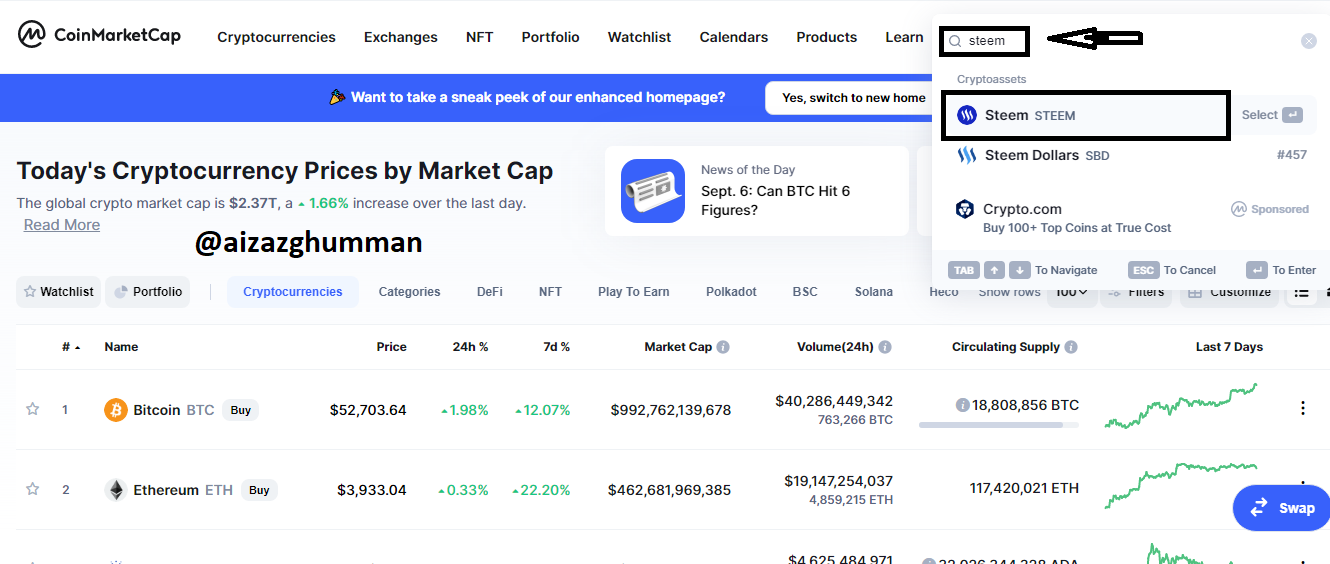Open the Watchlist star button
The width and height of the screenshot is (1330, 564).
pos(59,292)
